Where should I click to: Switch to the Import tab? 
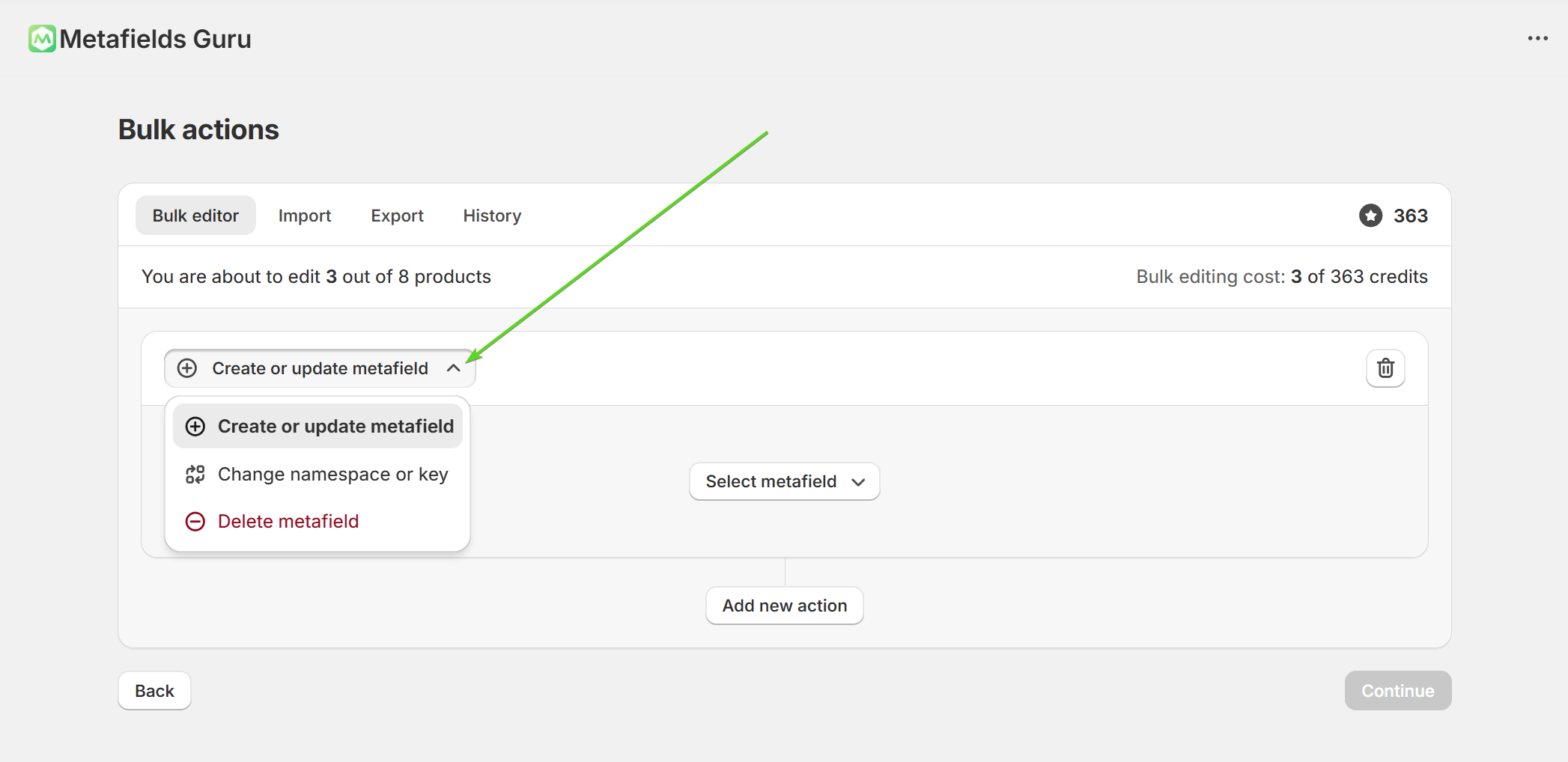(x=304, y=216)
